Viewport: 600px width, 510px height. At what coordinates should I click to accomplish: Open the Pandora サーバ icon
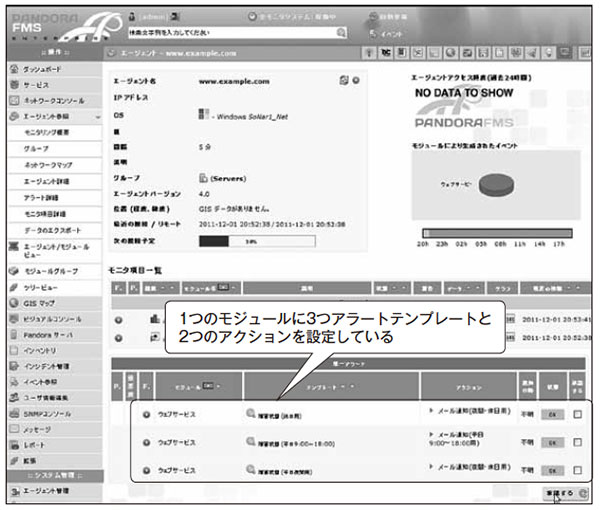coord(14,335)
